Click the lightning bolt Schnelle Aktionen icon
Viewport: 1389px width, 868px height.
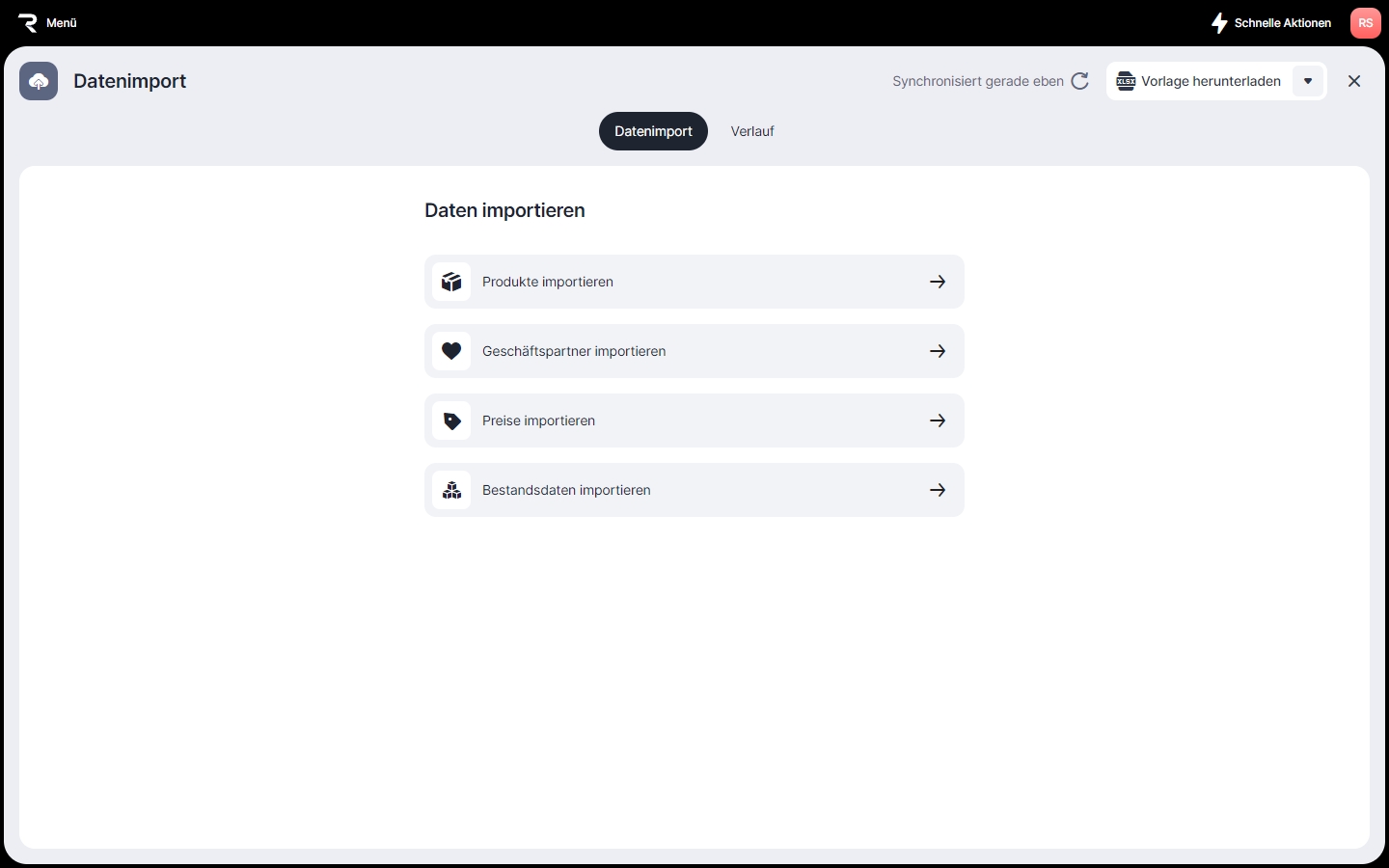1219,23
